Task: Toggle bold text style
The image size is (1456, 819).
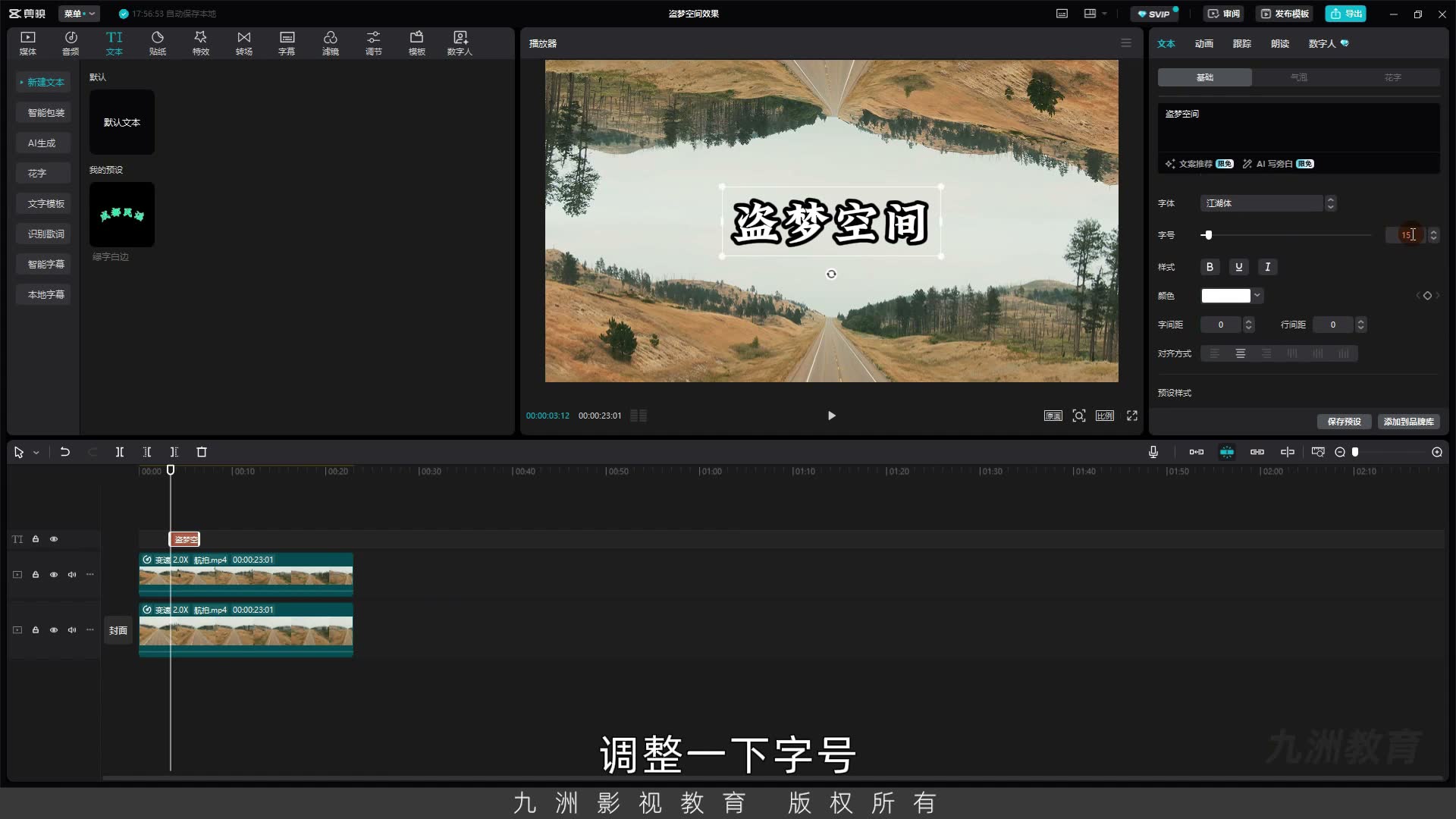Action: click(x=1210, y=267)
